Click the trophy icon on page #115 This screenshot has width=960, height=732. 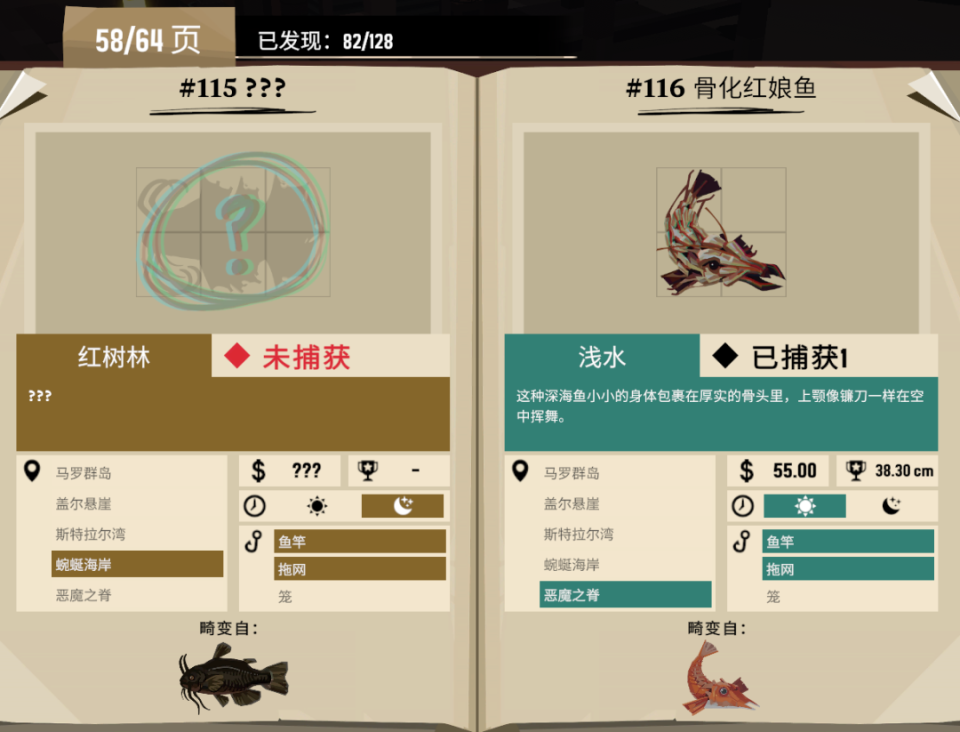click(367, 471)
